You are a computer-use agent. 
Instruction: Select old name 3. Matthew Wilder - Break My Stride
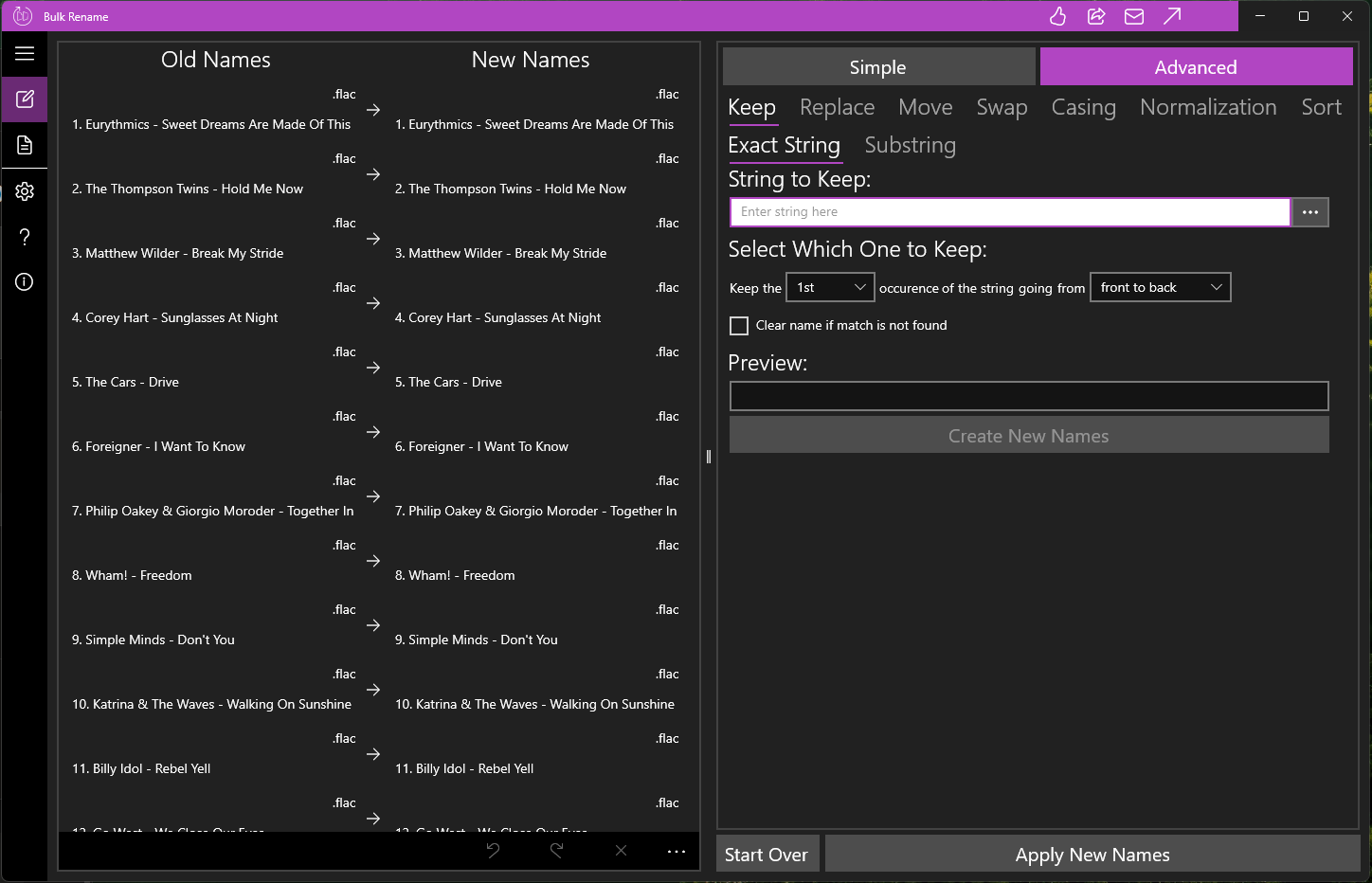[x=178, y=253]
